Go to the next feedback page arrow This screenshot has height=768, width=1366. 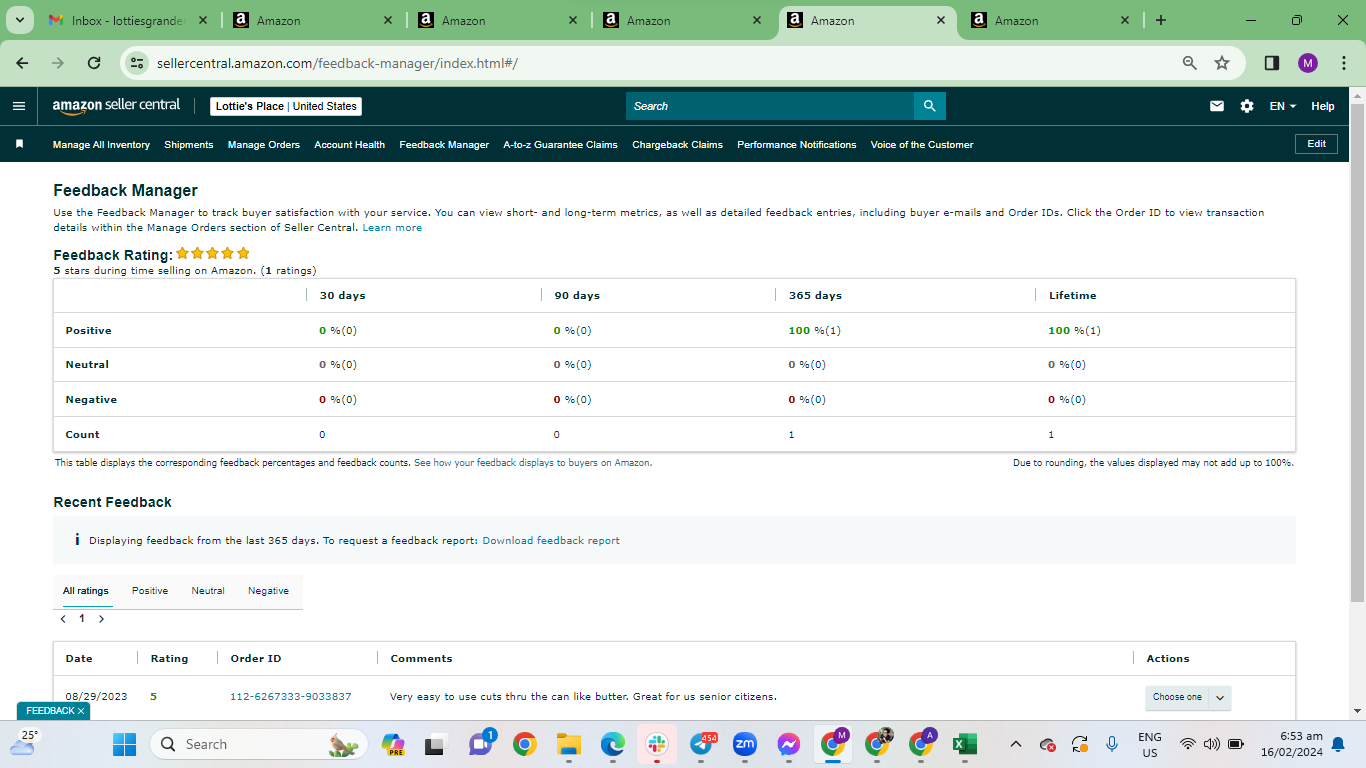click(101, 619)
